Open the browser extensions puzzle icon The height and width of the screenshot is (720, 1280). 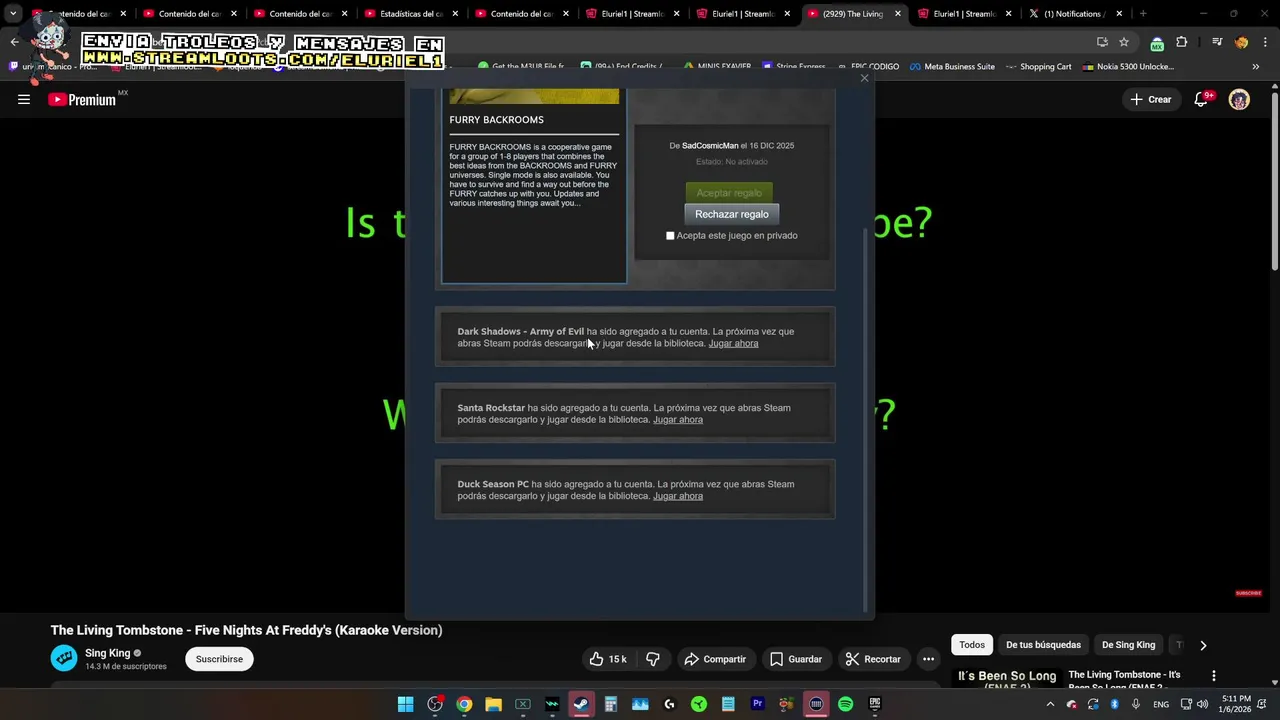(x=1182, y=42)
